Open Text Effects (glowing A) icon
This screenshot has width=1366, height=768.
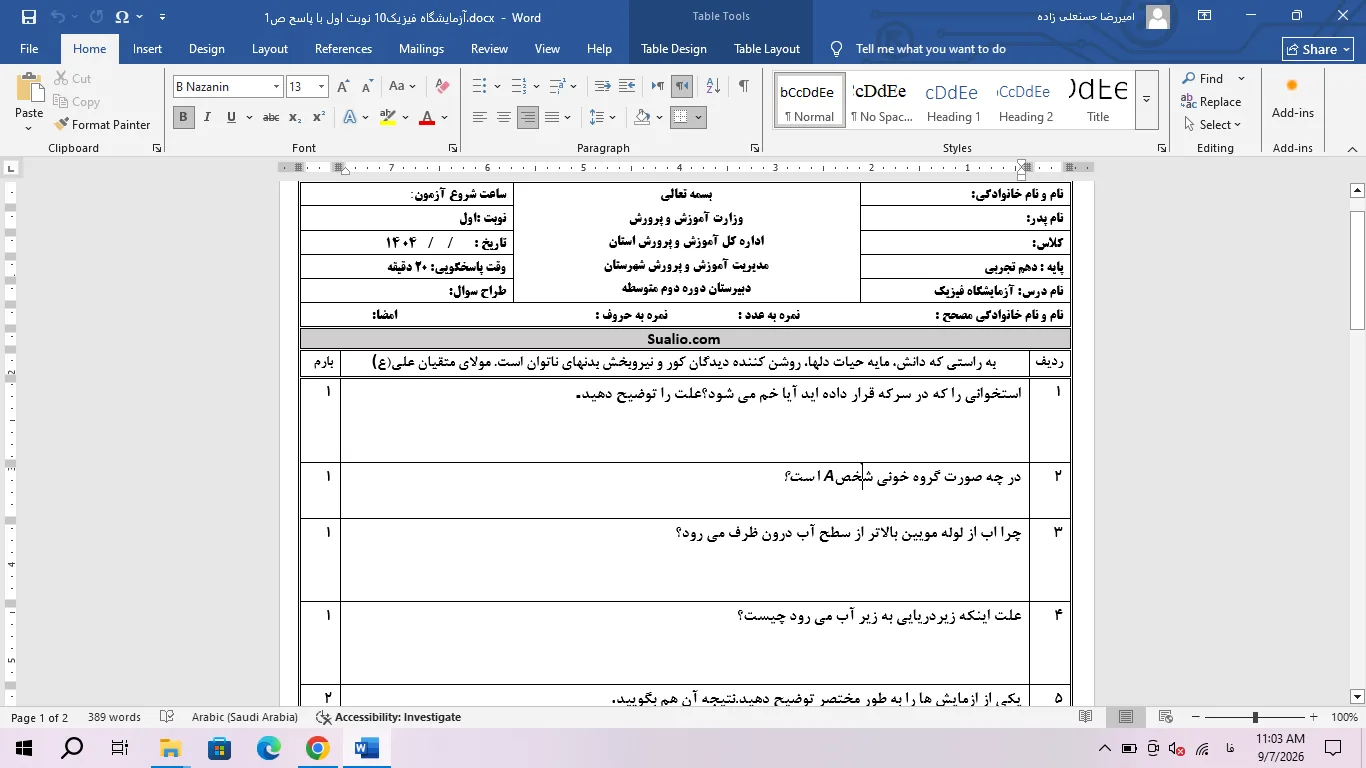(x=350, y=118)
